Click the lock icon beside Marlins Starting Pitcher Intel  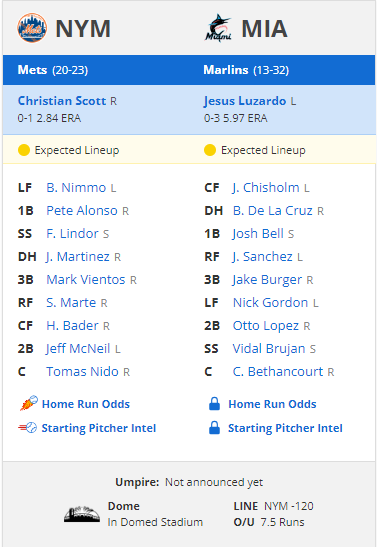pos(214,428)
